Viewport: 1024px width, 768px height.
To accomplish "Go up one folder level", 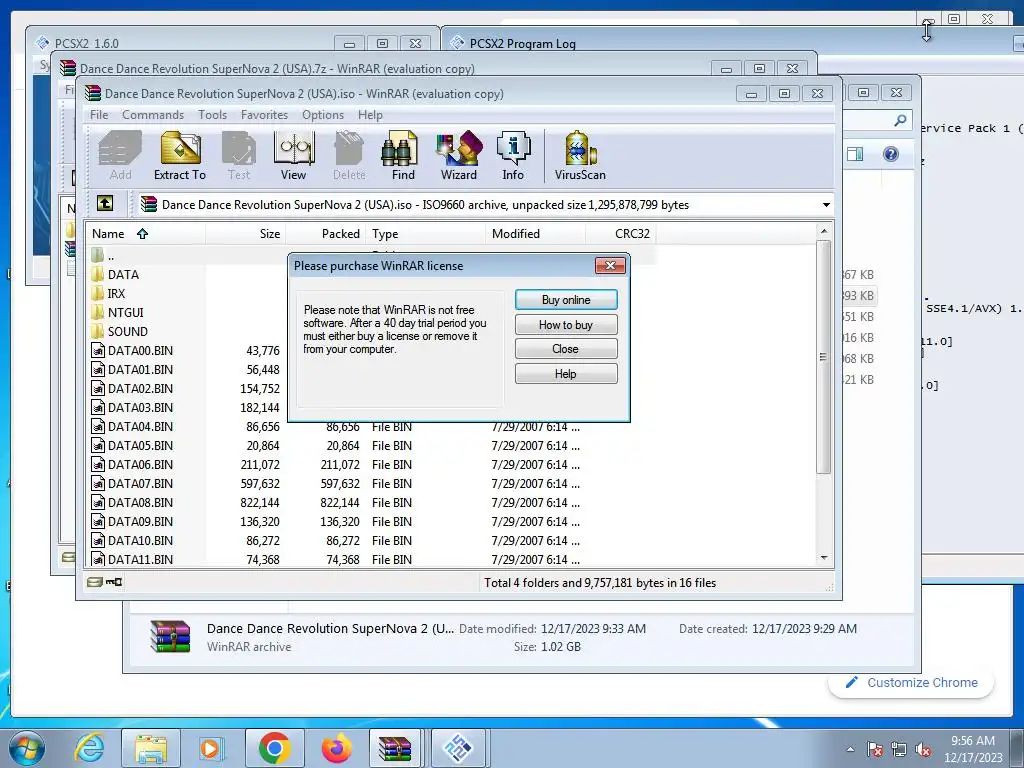I will 104,203.
